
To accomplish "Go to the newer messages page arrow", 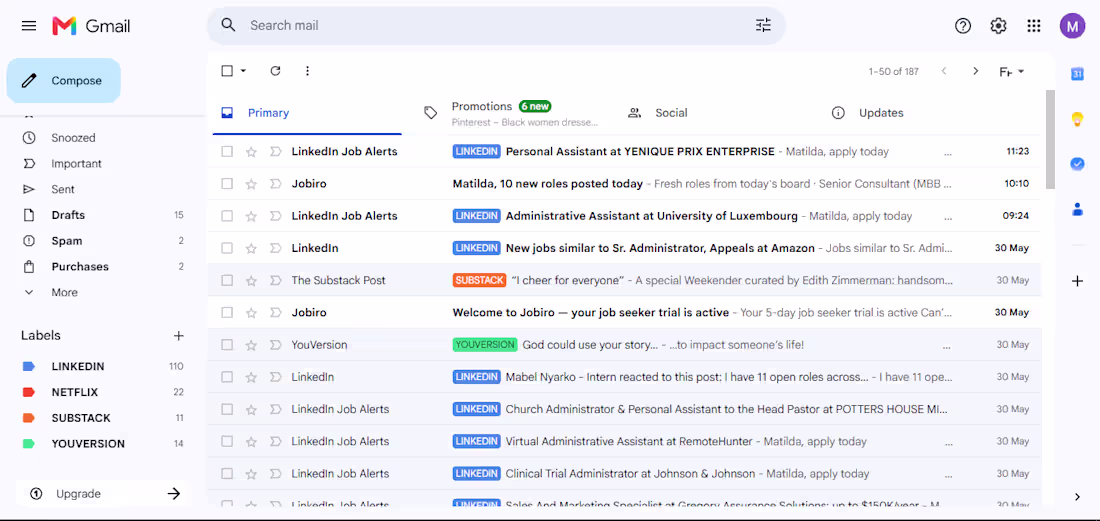I will pos(944,71).
